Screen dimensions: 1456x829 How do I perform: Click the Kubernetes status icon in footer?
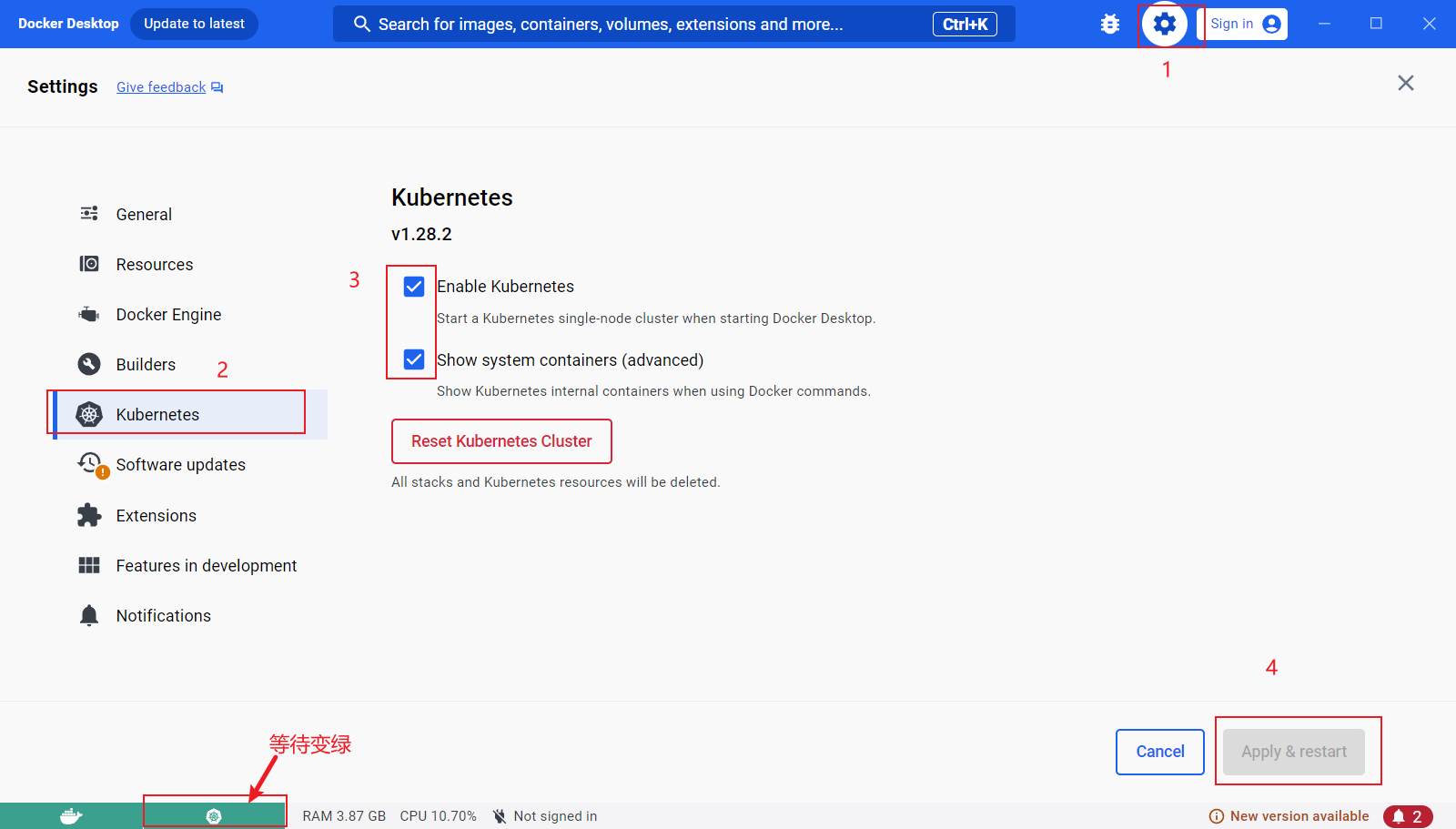[214, 816]
